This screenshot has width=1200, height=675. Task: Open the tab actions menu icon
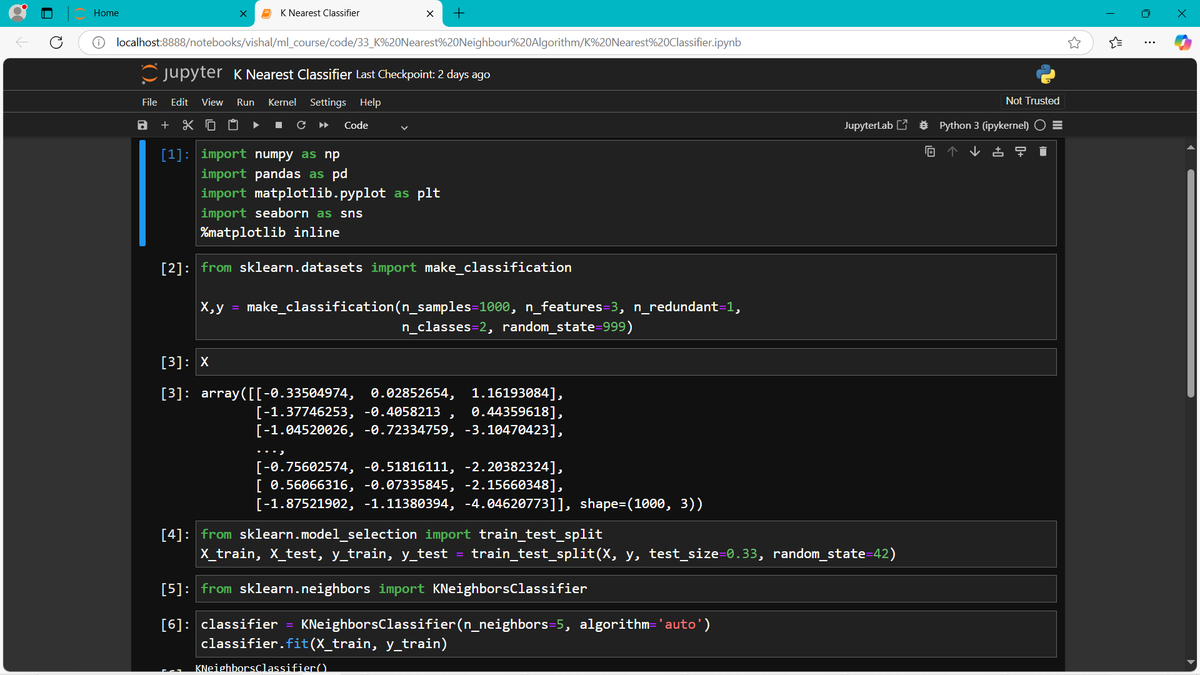point(46,13)
